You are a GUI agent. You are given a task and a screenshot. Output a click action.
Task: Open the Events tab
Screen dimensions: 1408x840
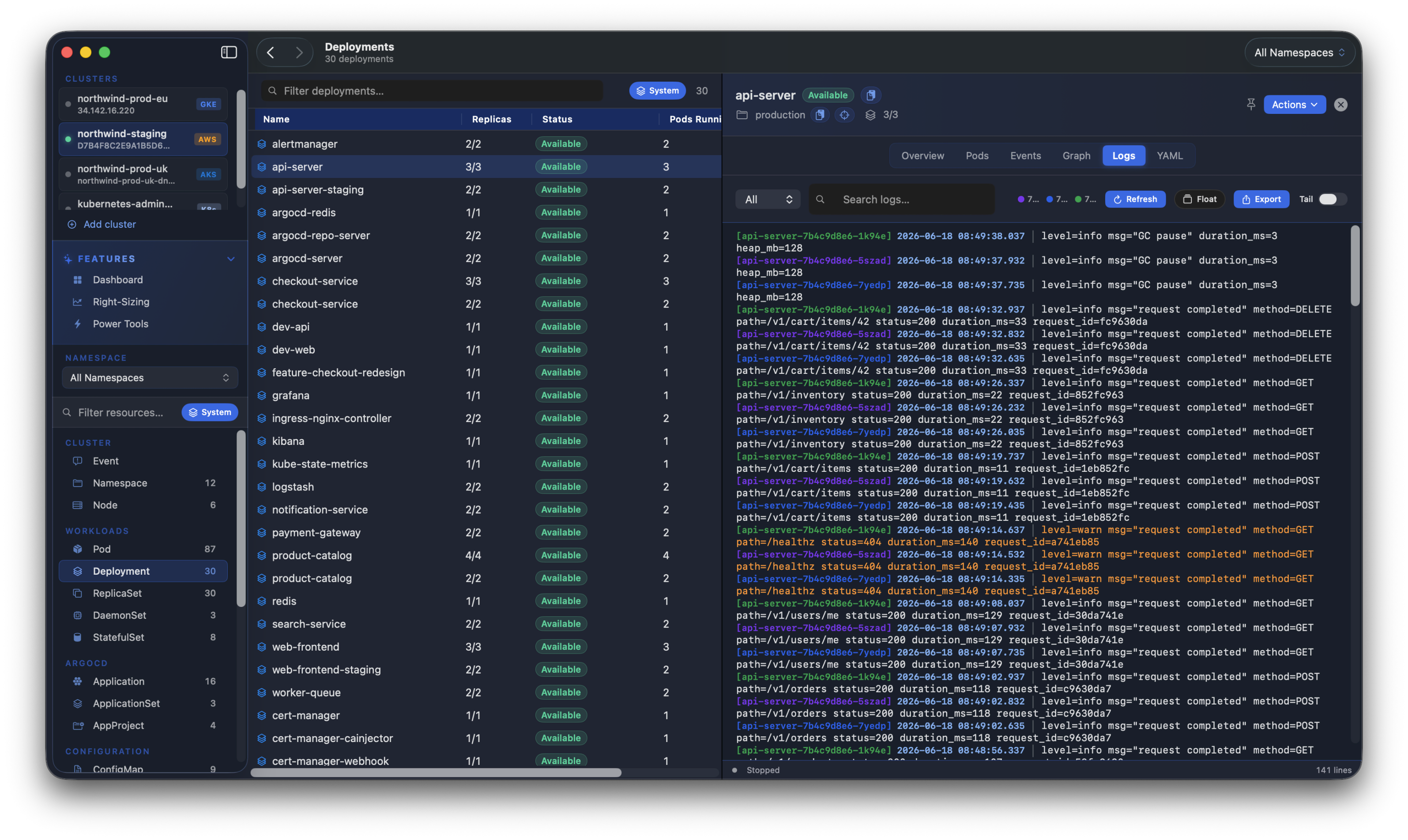1025,156
